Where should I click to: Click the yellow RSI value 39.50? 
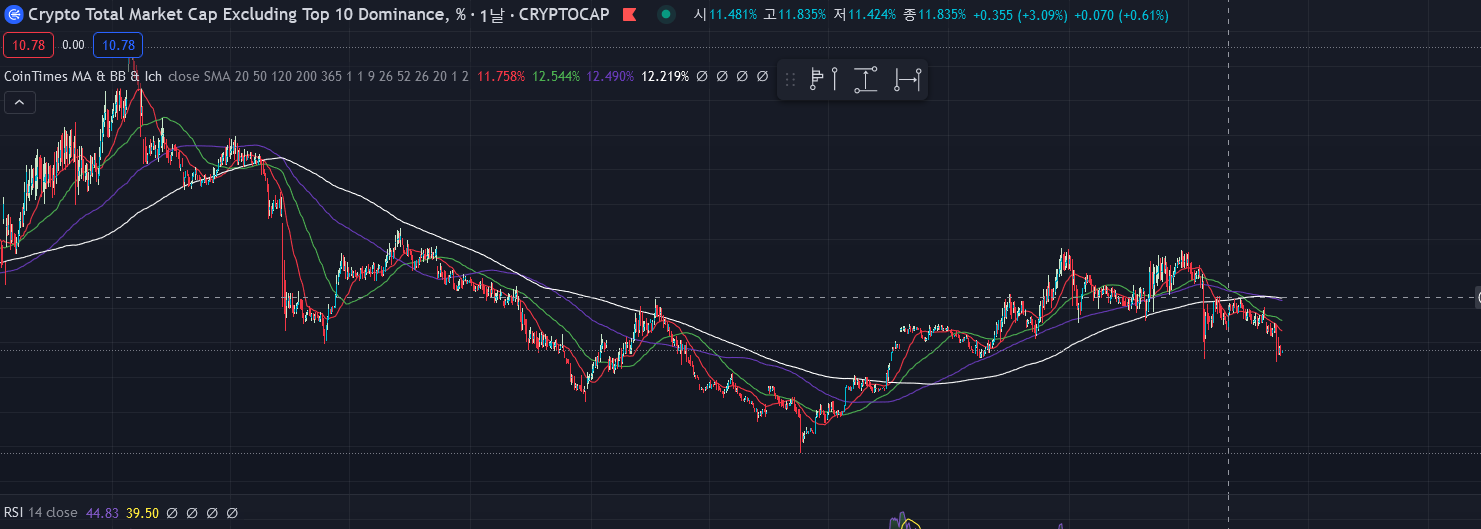point(142,513)
